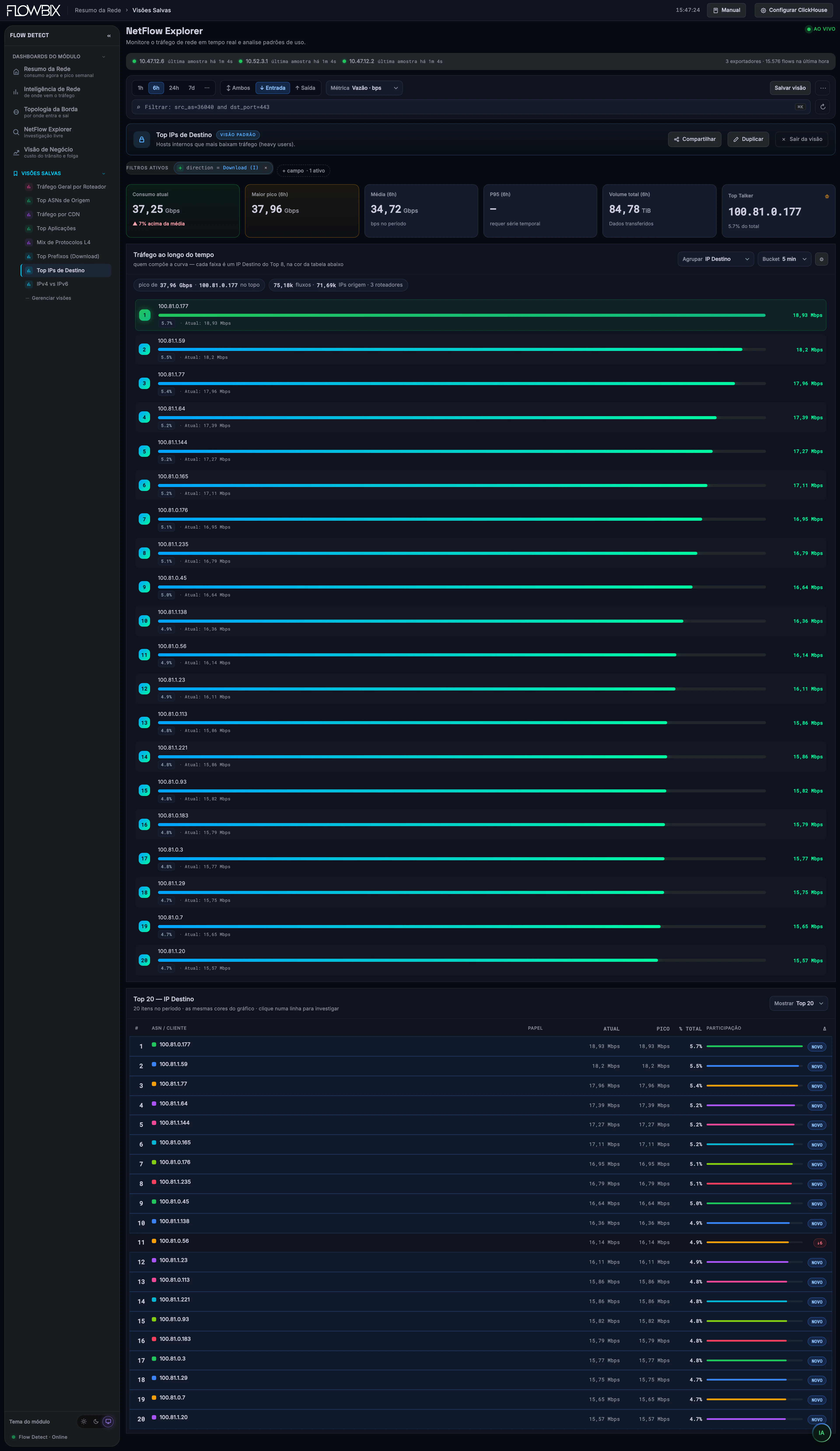Open the Mostrar Top 20 dropdown

(799, 1004)
